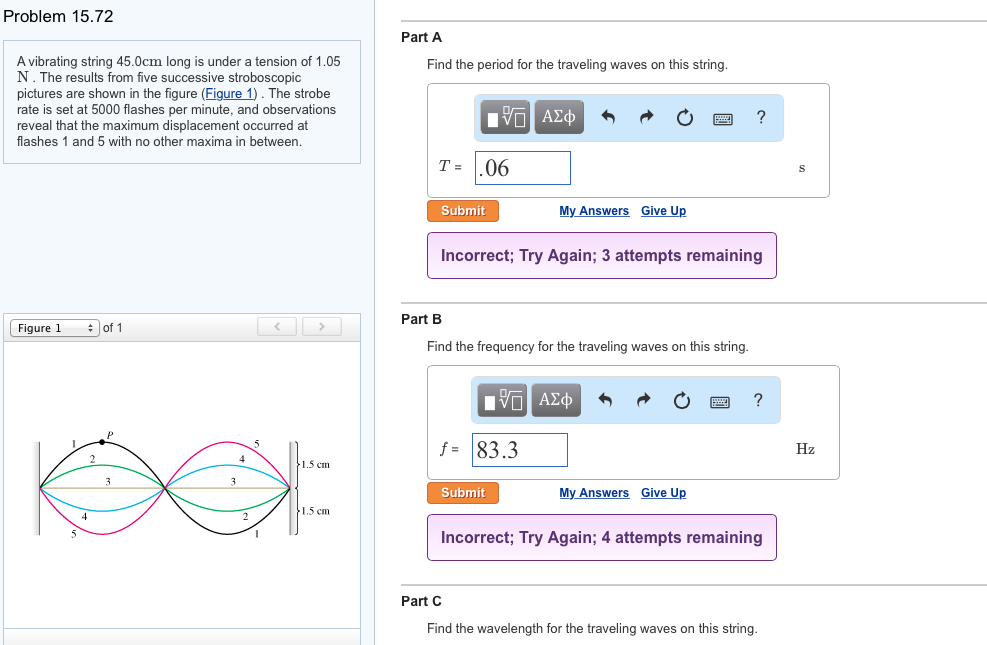The width and height of the screenshot is (987, 645).
Task: Click the redo icon in Part A answer toolbar
Action: pyautogui.click(x=645, y=117)
